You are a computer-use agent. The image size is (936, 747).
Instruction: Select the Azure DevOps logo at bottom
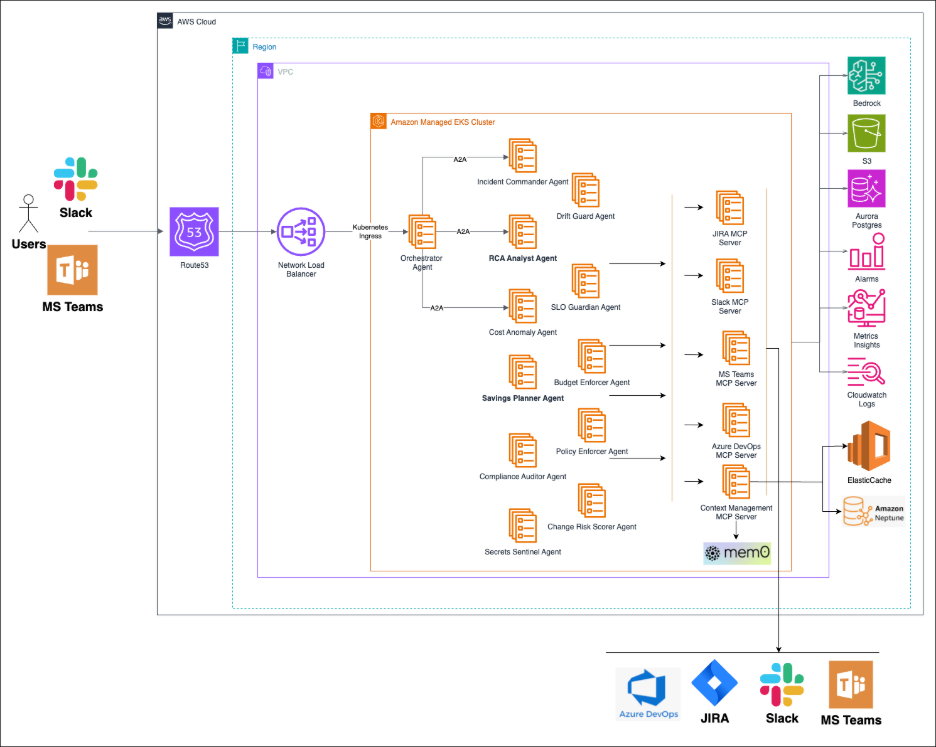click(x=648, y=688)
